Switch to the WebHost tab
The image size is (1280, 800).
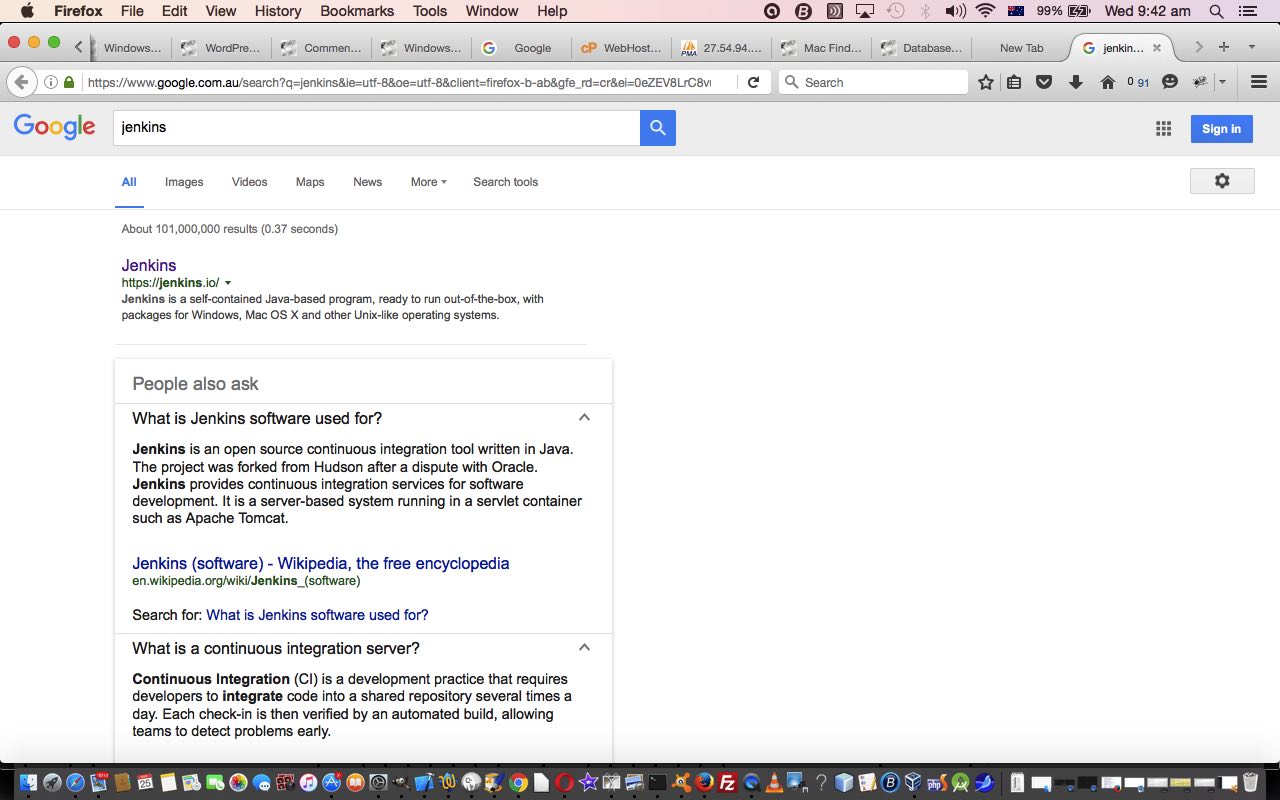(621, 47)
